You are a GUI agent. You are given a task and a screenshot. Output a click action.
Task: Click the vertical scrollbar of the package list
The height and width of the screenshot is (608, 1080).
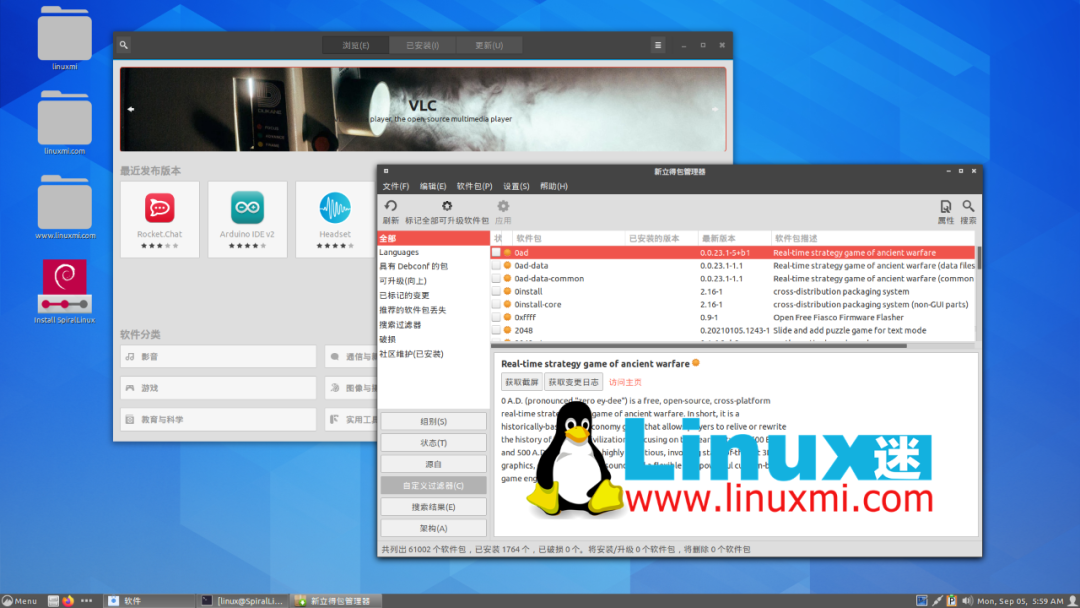coord(978,258)
